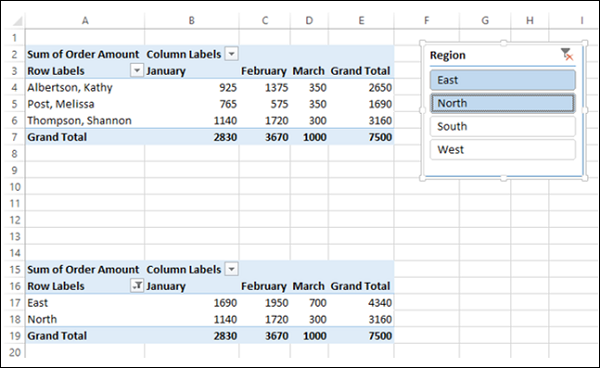Toggle the North slicer item
Viewport: 600px width, 368px height.
[x=503, y=103]
